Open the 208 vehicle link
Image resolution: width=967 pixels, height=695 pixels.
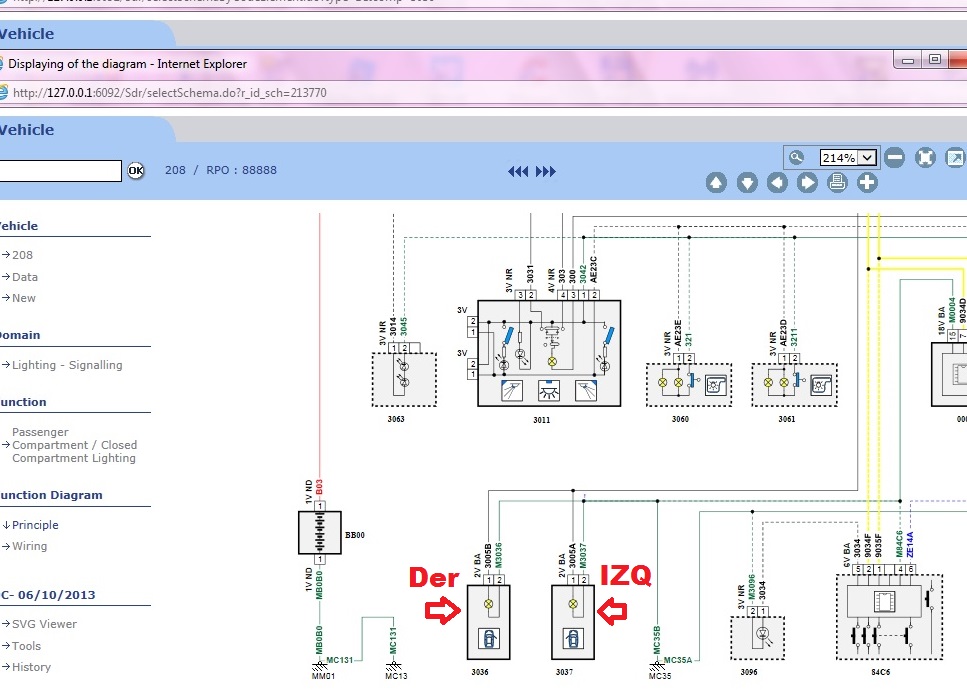click(22, 255)
